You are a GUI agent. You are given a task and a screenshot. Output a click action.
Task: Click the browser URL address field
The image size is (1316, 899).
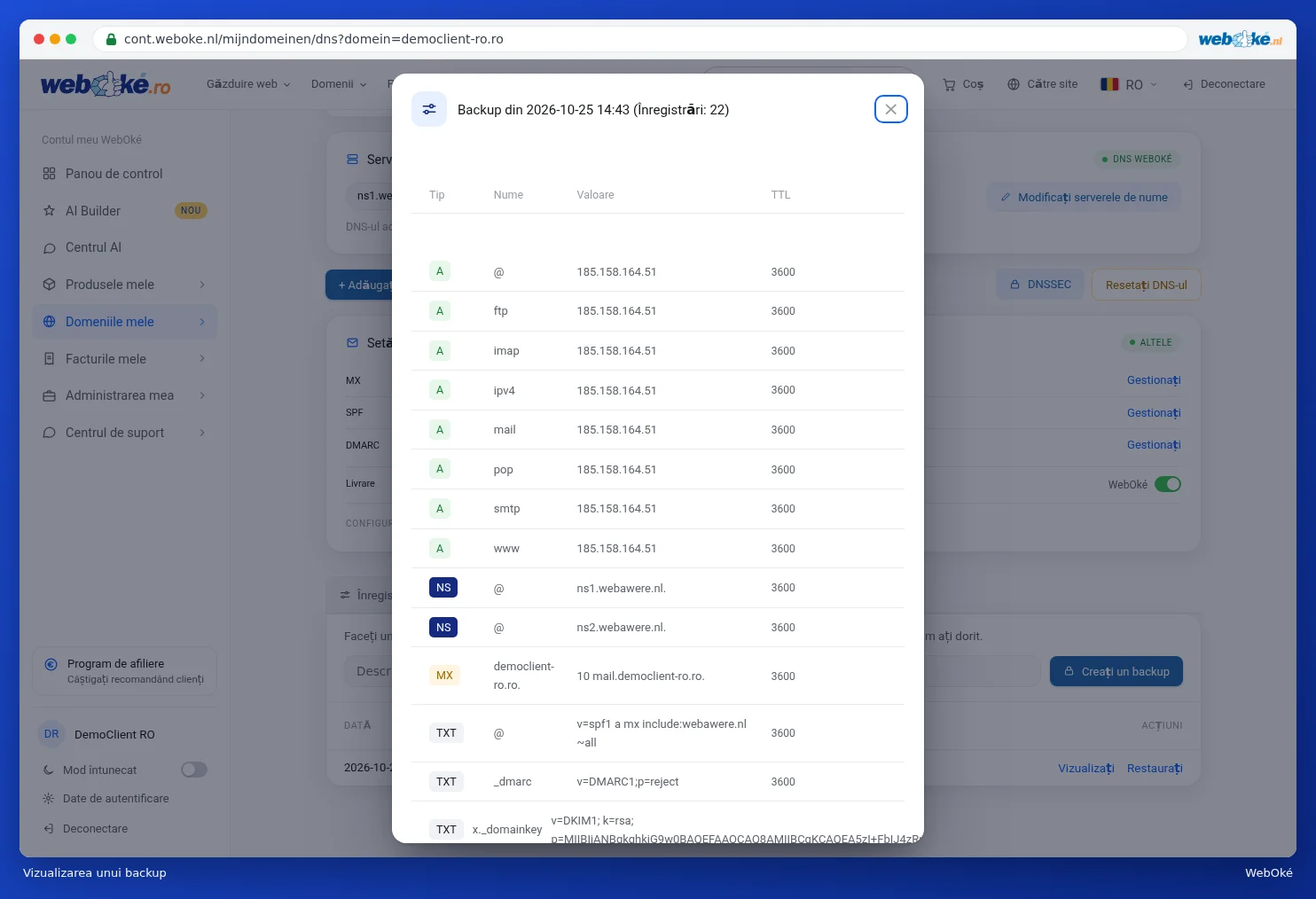[x=639, y=39]
